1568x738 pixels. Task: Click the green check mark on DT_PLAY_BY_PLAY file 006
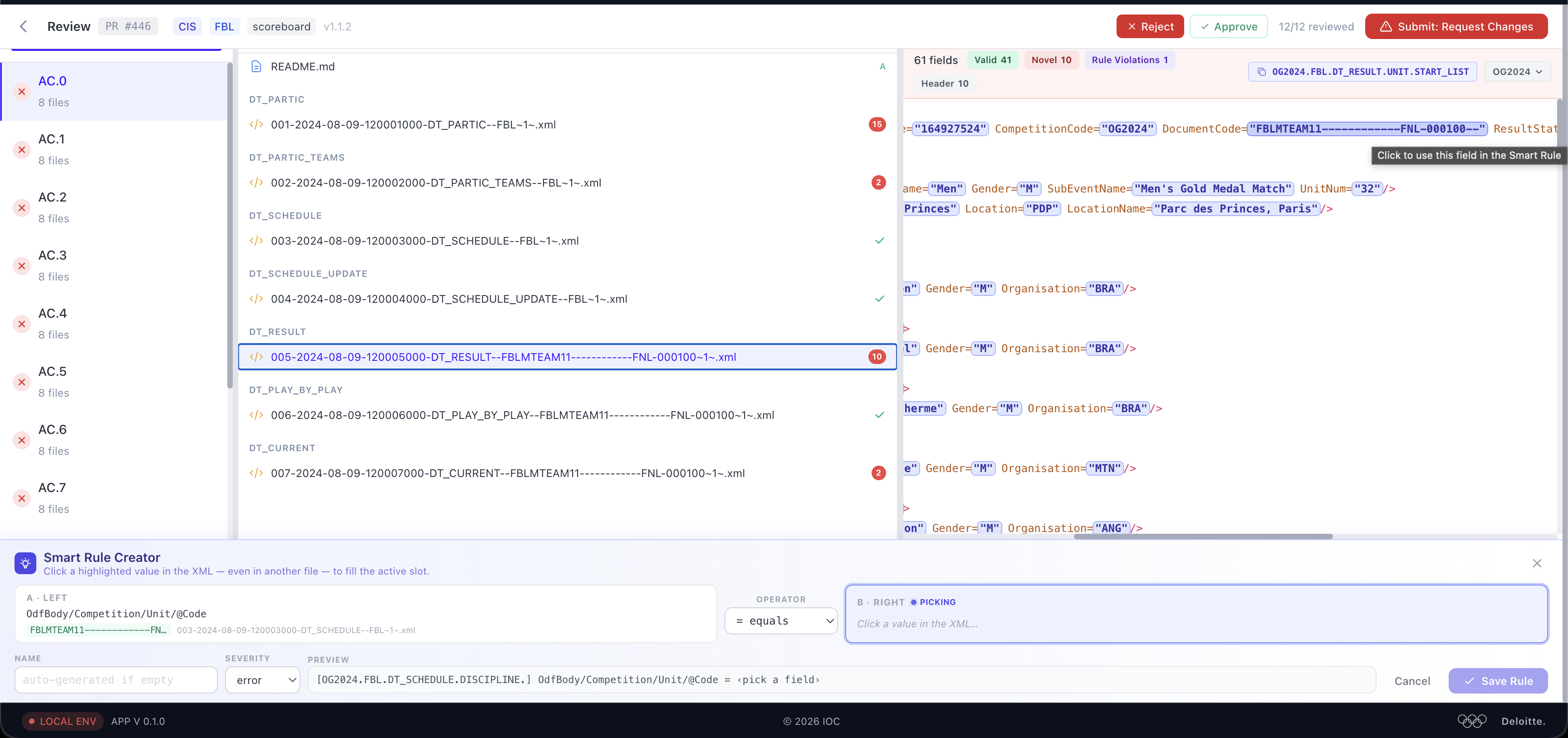click(880, 415)
